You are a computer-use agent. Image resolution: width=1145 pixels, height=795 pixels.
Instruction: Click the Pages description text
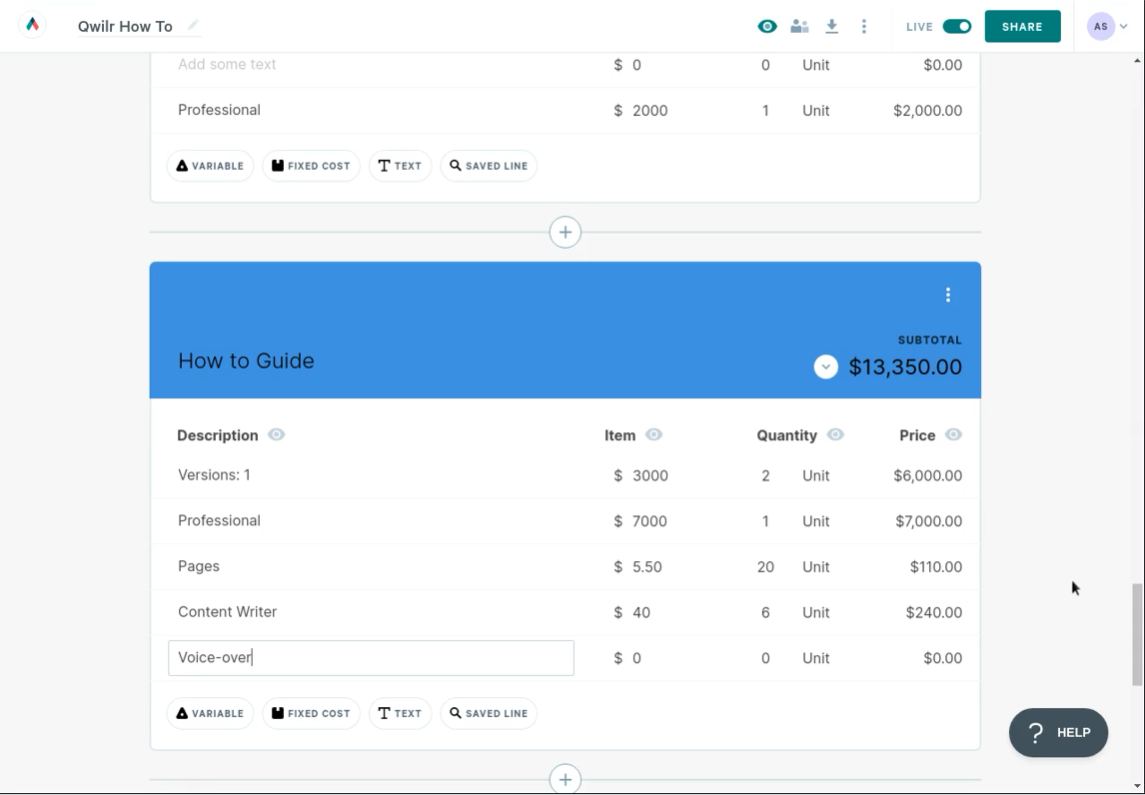click(199, 567)
